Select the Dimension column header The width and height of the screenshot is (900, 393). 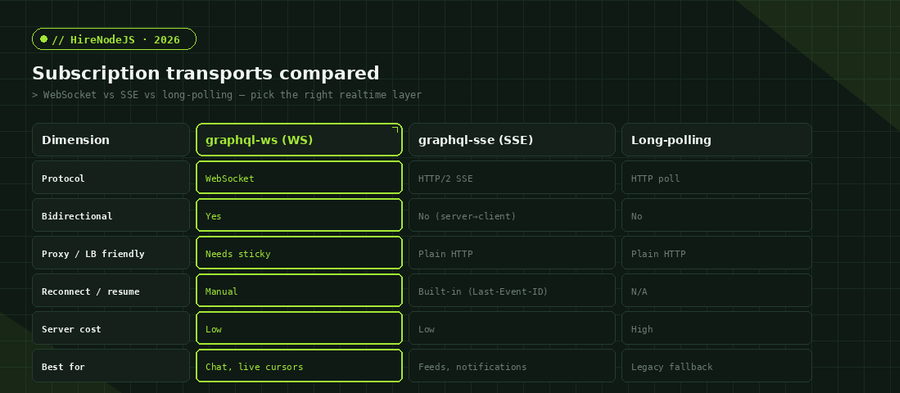pyautogui.click(x=111, y=139)
